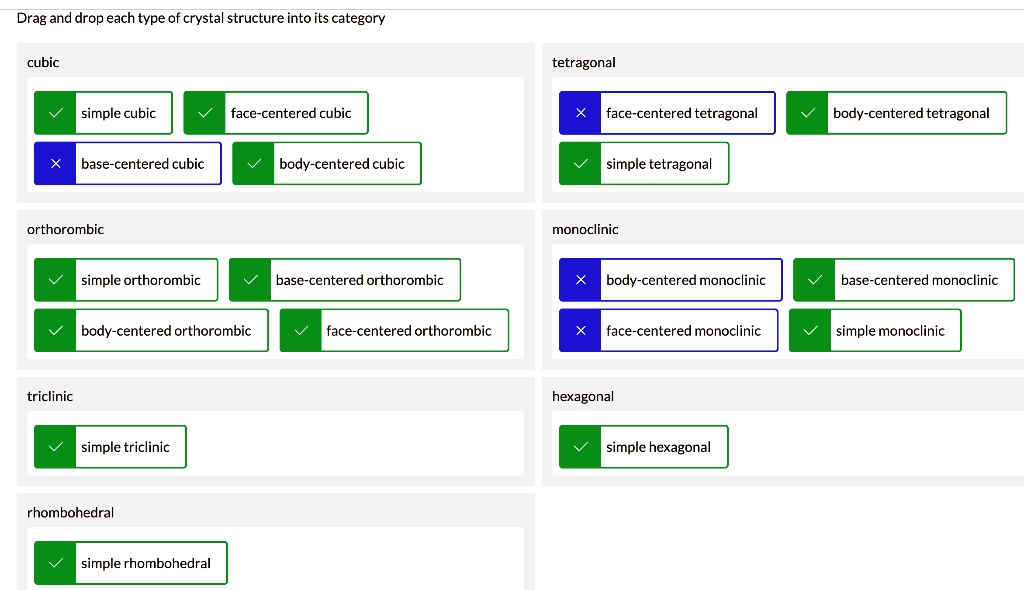
Task: Click the X icon on body-centered monoclinic
Action: pos(581,280)
